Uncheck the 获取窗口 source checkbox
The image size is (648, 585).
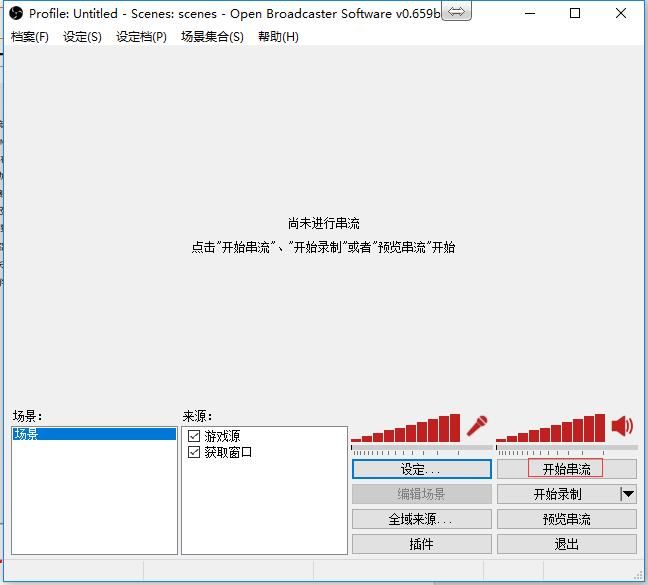194,452
